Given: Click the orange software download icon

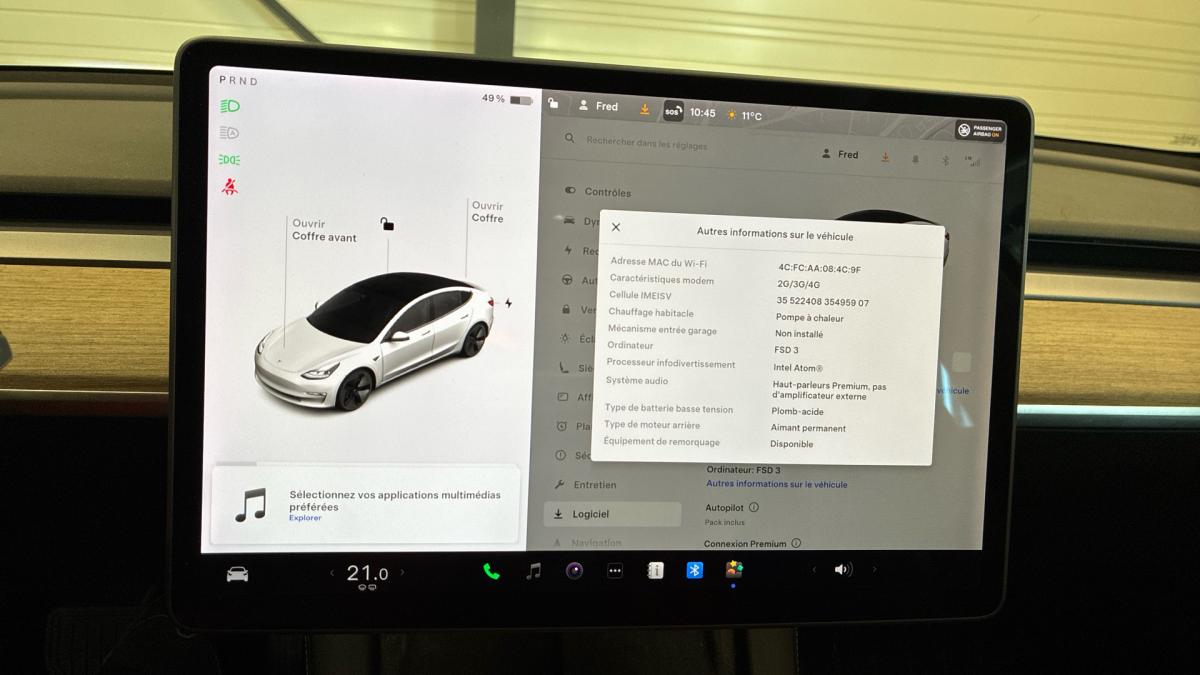Looking at the screenshot, I should 645,108.
